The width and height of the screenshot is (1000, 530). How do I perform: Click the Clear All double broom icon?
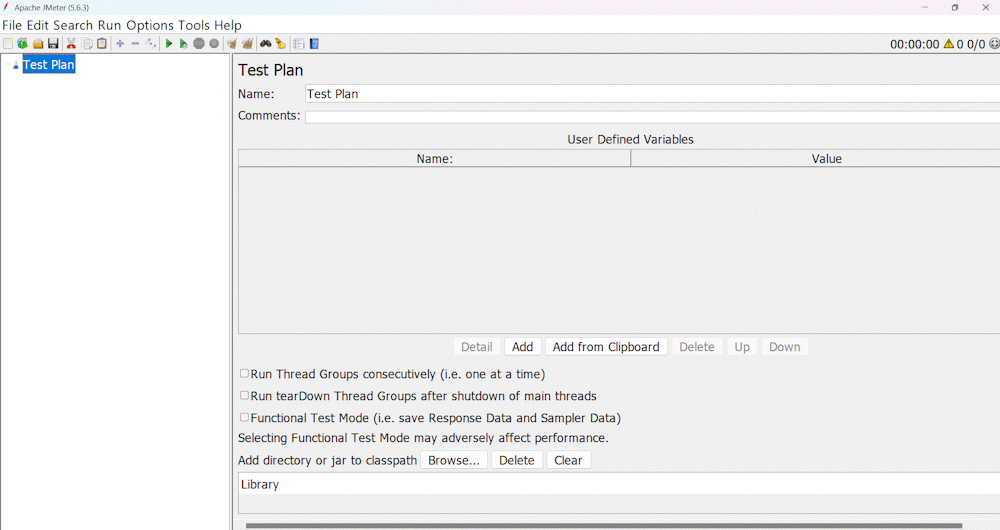pyautogui.click(x=247, y=43)
